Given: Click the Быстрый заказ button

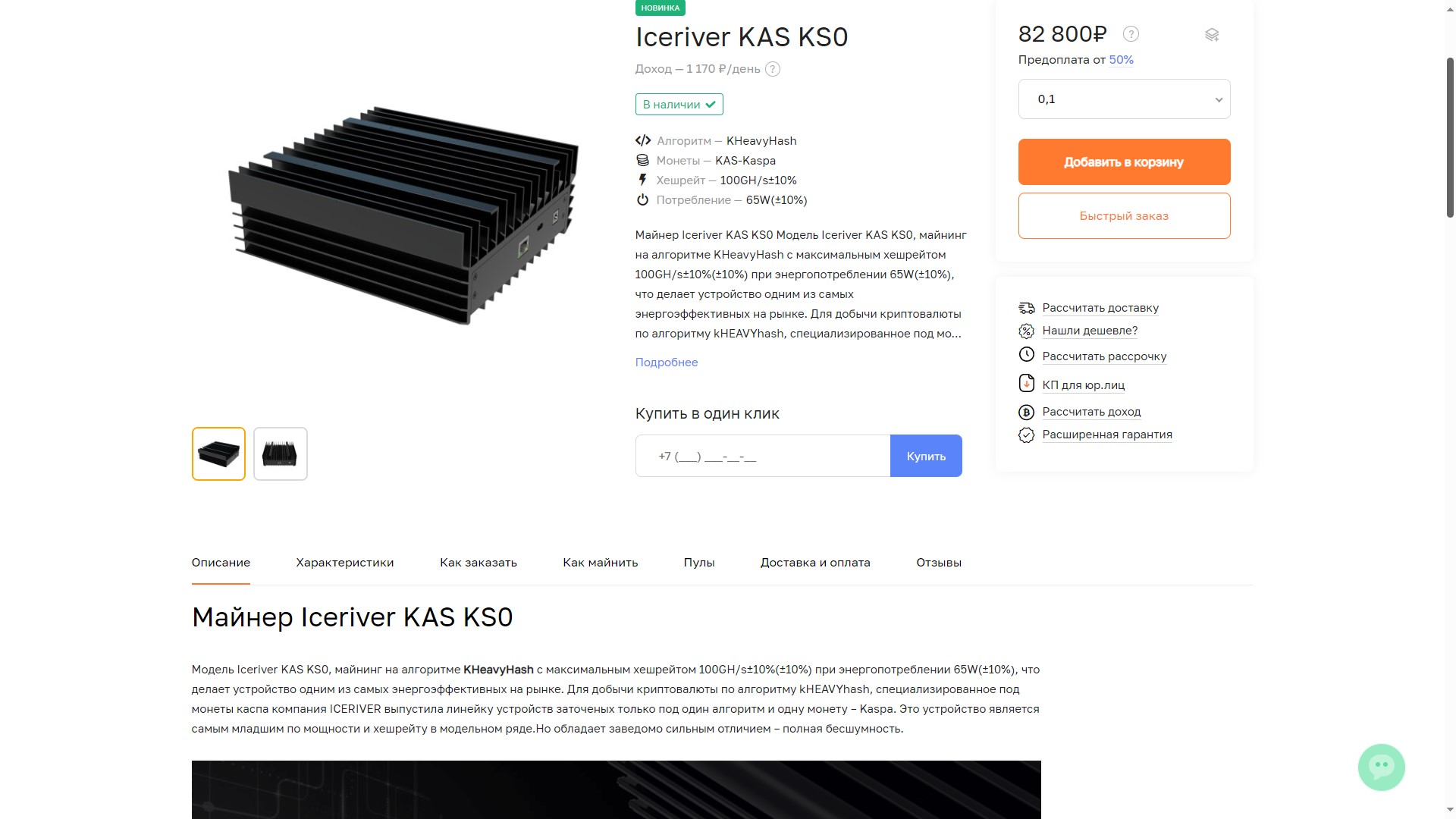Looking at the screenshot, I should (x=1124, y=216).
